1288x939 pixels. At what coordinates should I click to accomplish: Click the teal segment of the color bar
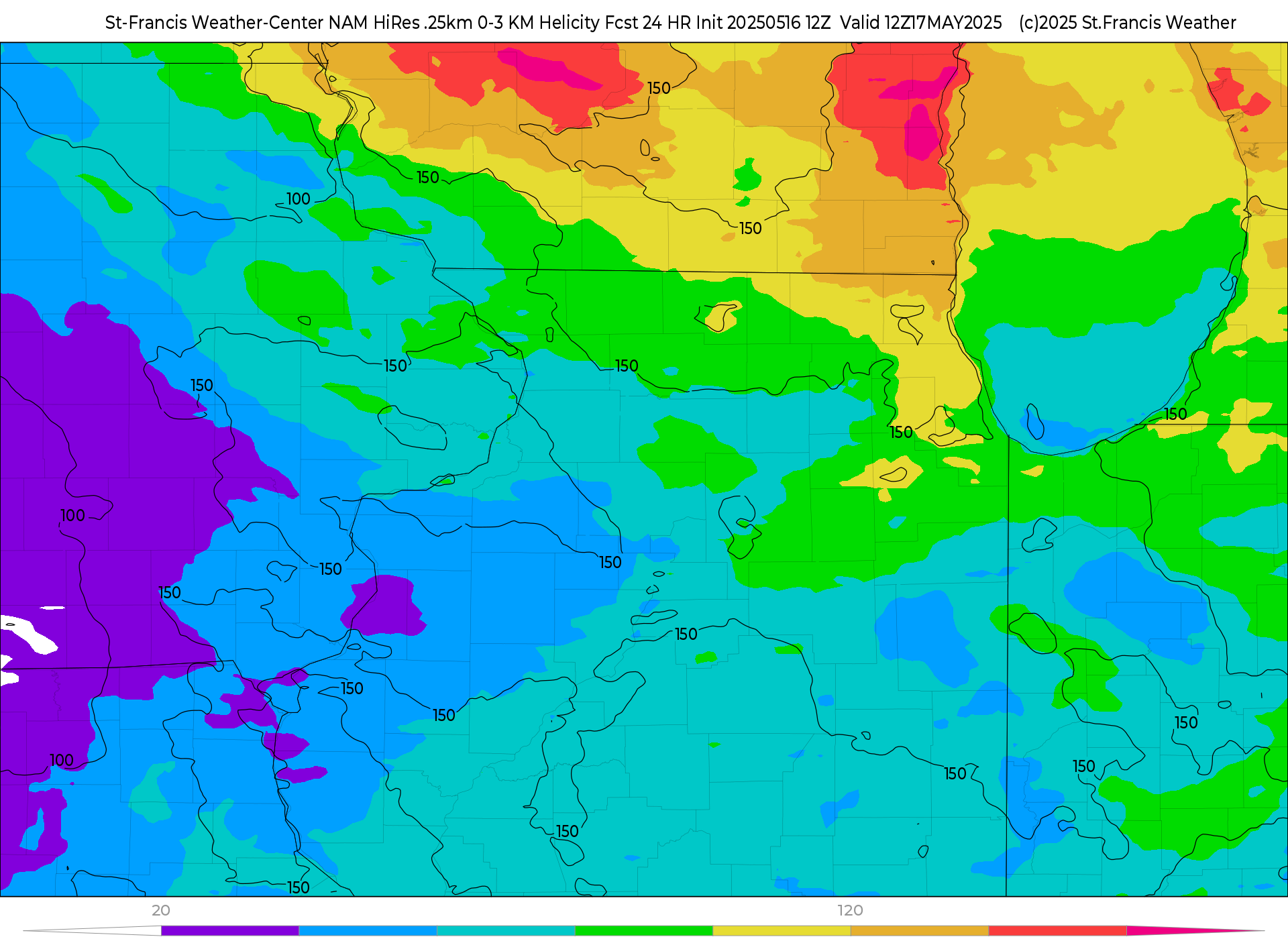[x=506, y=930]
